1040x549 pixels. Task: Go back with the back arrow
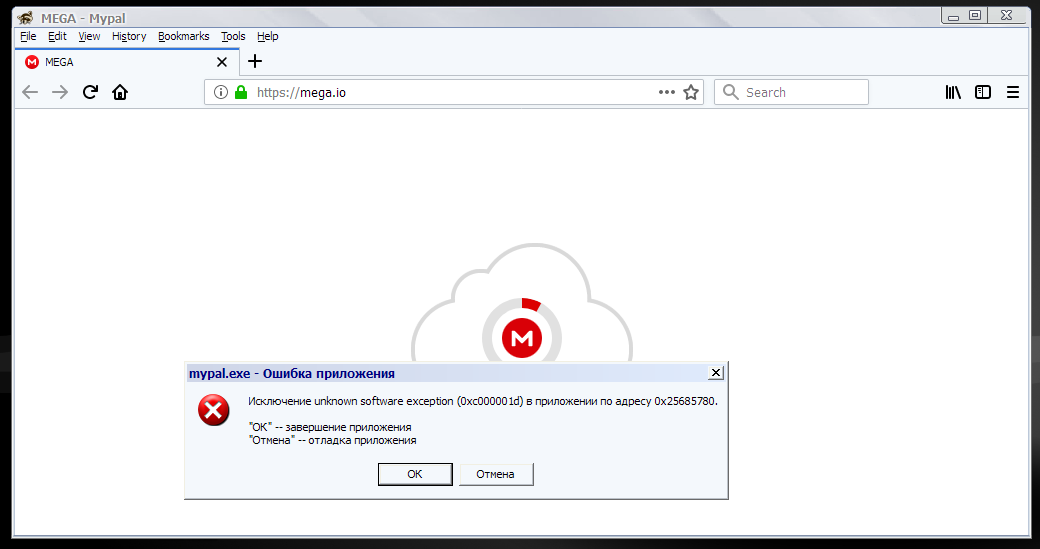point(30,92)
